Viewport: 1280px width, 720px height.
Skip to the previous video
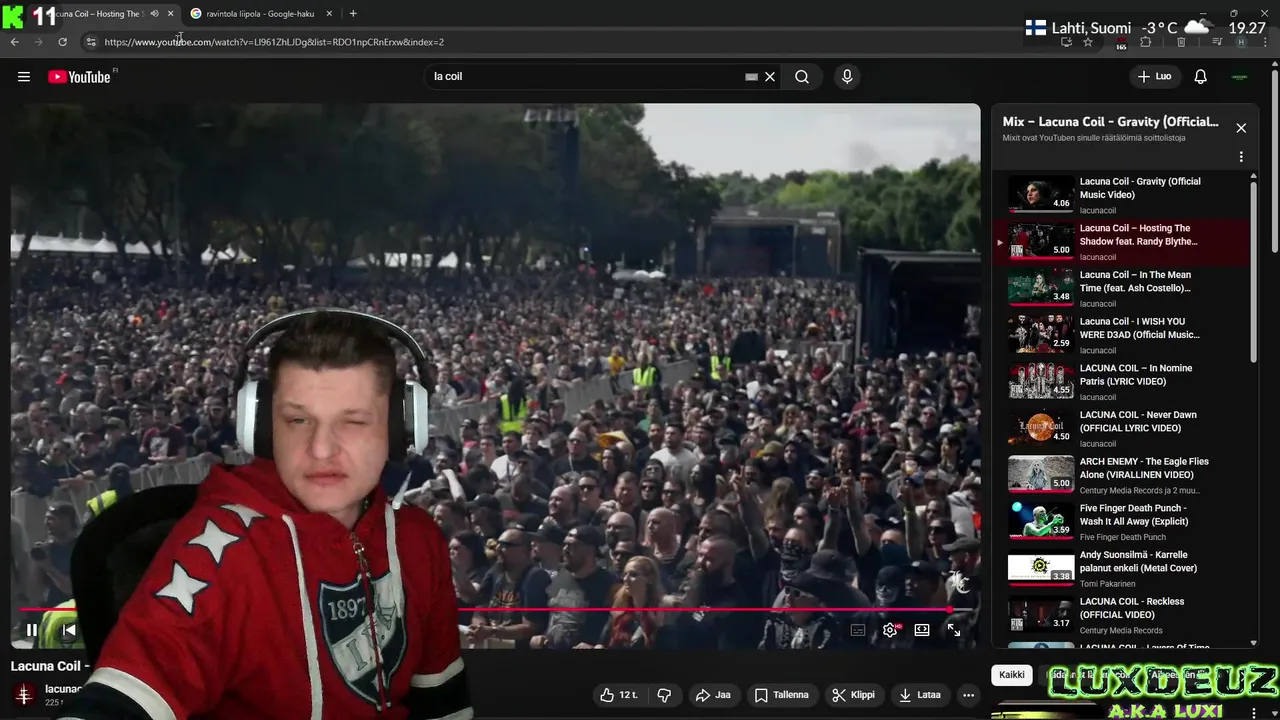point(69,630)
